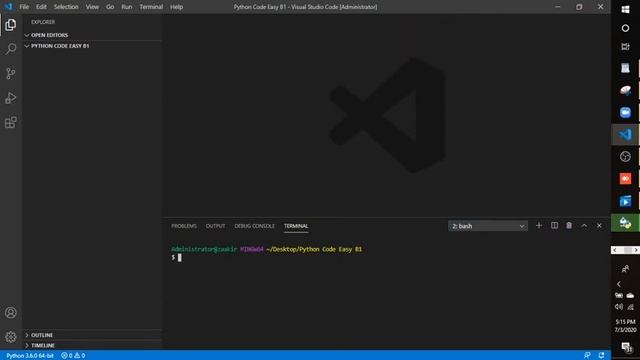Open Zoom app in taskbar
The image size is (640, 360).
(x=625, y=112)
